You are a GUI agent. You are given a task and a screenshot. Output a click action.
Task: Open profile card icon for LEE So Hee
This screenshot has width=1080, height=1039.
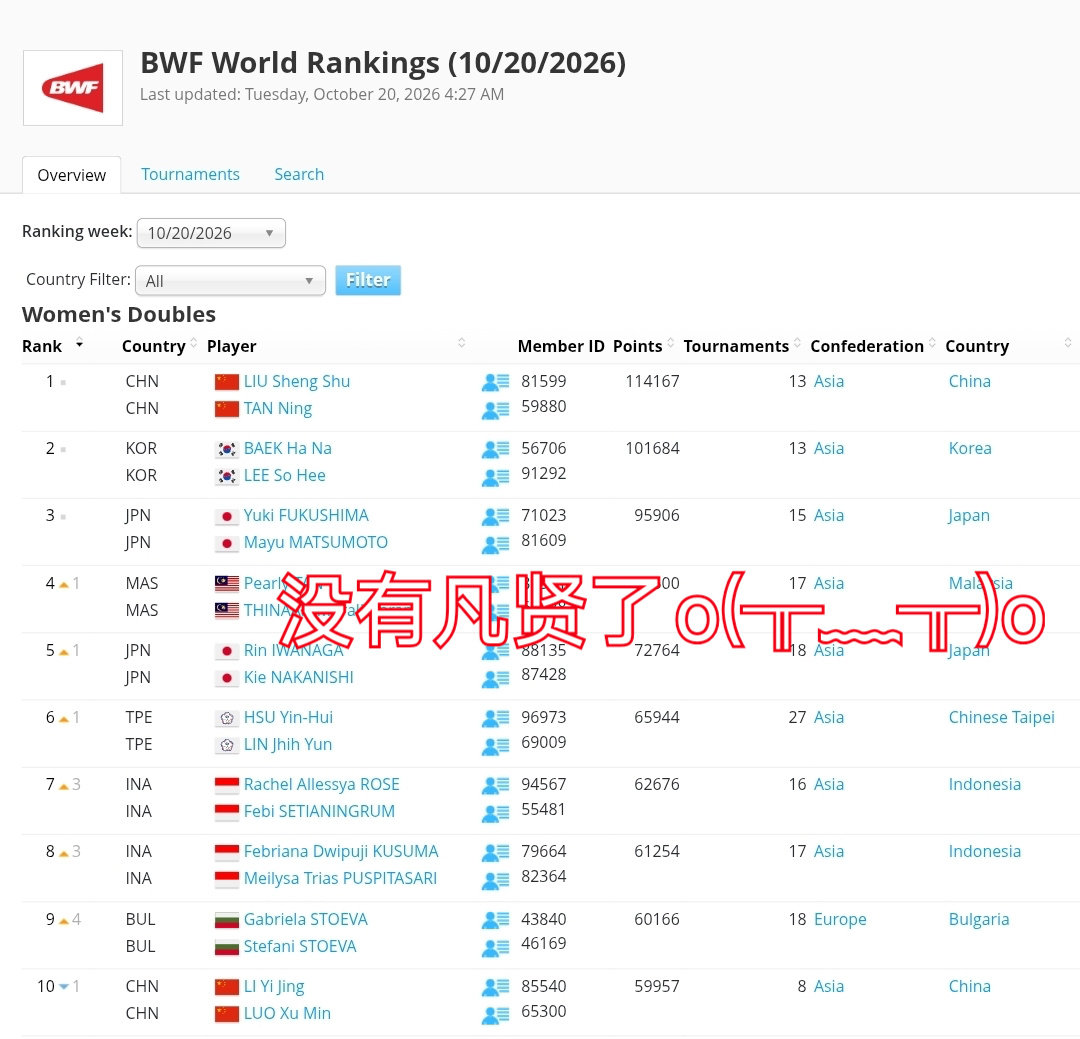click(495, 477)
